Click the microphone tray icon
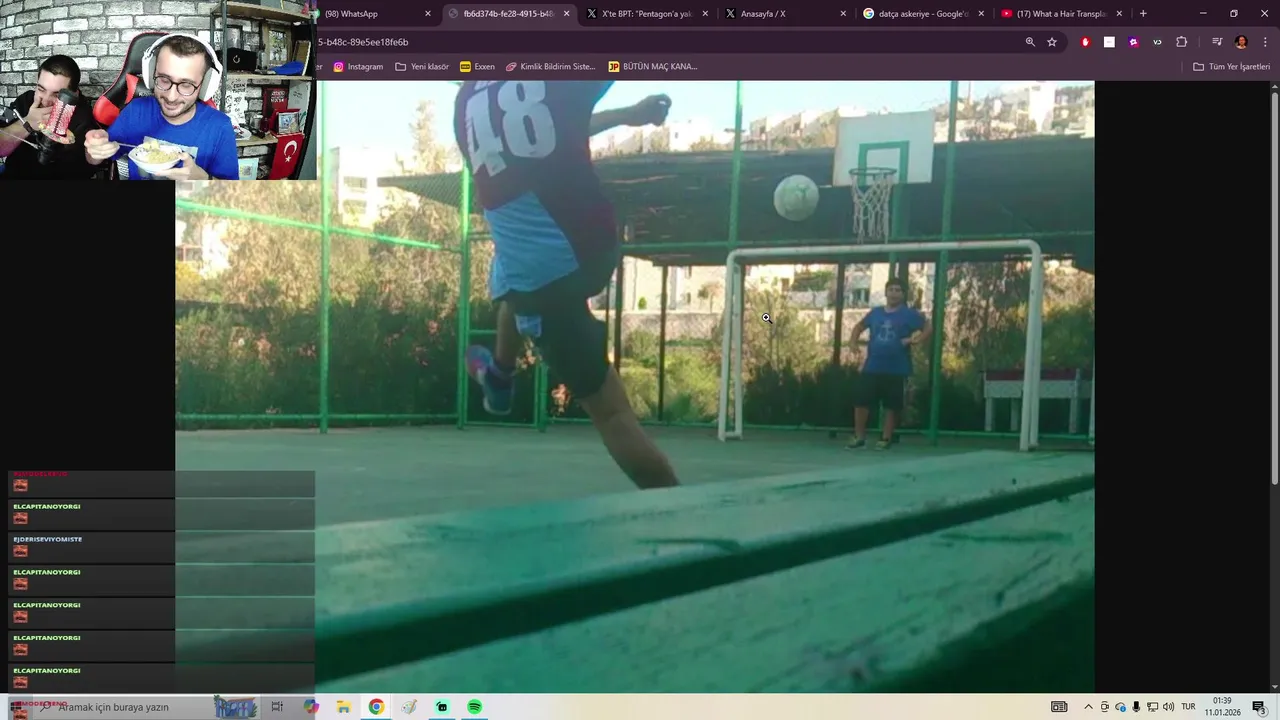 tap(1136, 707)
